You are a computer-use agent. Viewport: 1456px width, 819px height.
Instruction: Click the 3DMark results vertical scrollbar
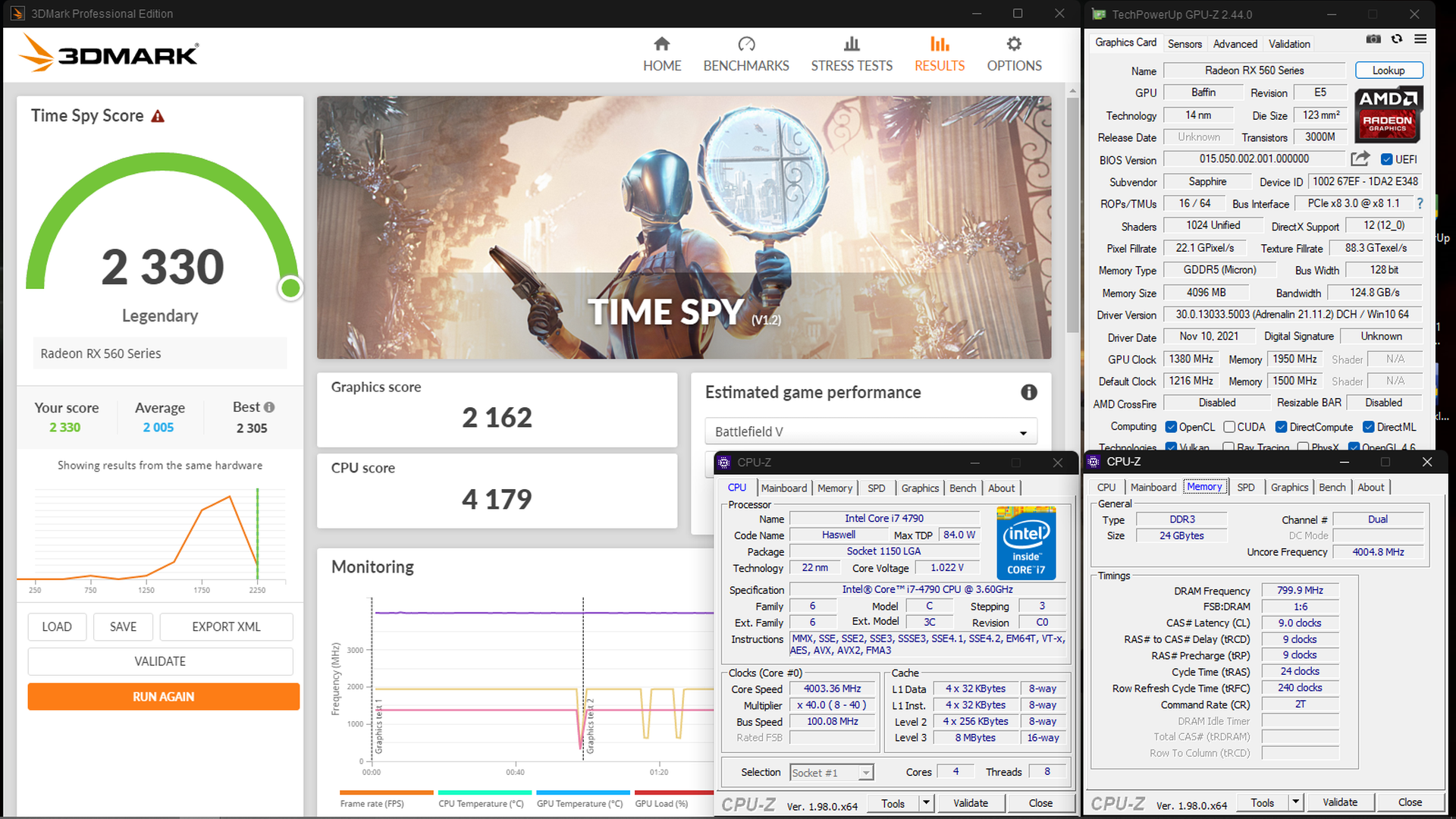pyautogui.click(x=1072, y=215)
